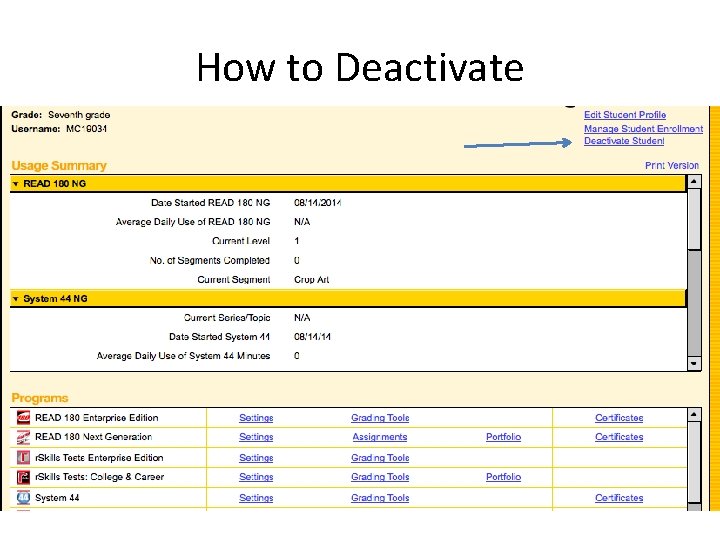The image size is (720, 540).
Task: Open Settings for READ 180 Next Generation
Action: tap(256, 437)
